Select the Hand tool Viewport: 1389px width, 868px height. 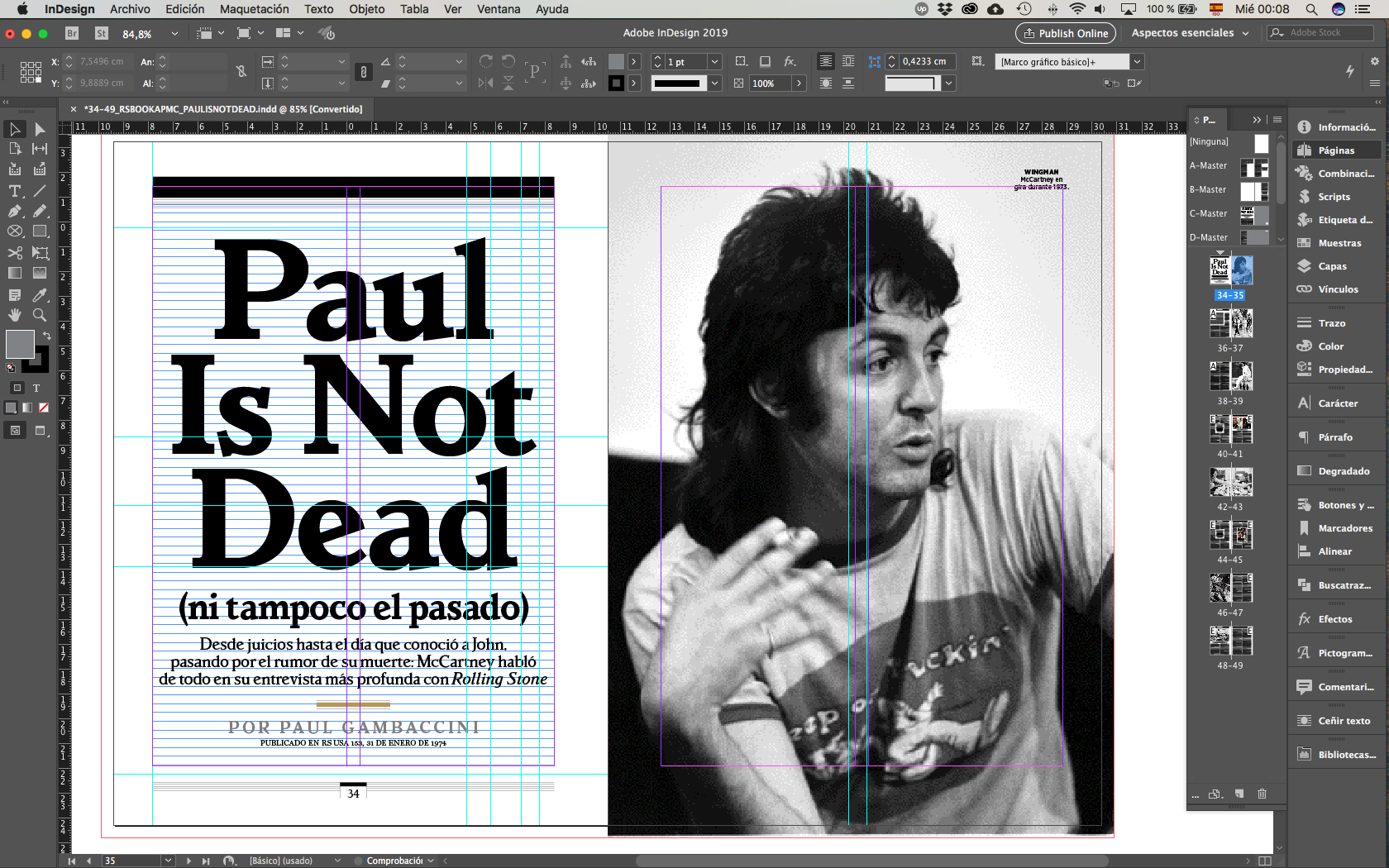[x=15, y=315]
